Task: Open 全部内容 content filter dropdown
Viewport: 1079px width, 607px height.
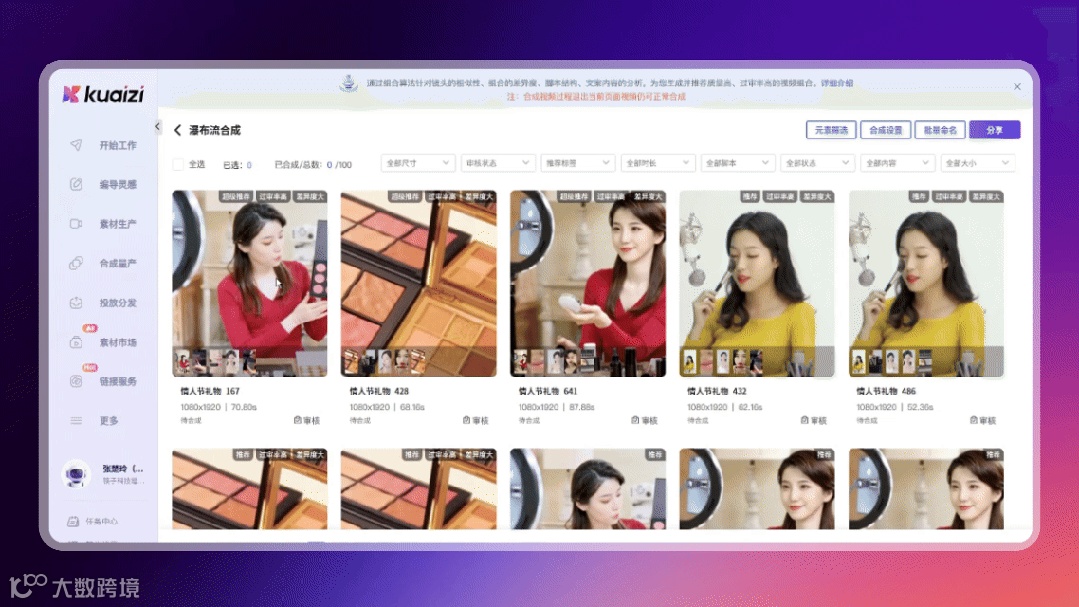Action: (897, 163)
